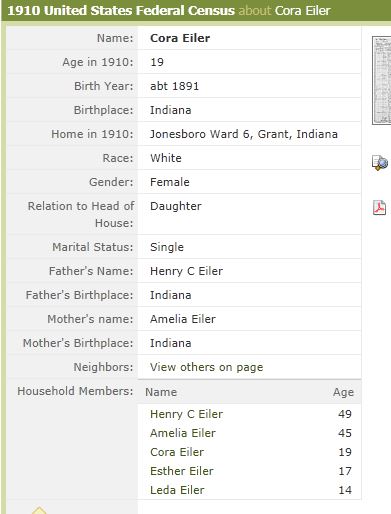This screenshot has height=514, width=391.
Task: Click the document-with-globe source icon
Action: [380, 163]
